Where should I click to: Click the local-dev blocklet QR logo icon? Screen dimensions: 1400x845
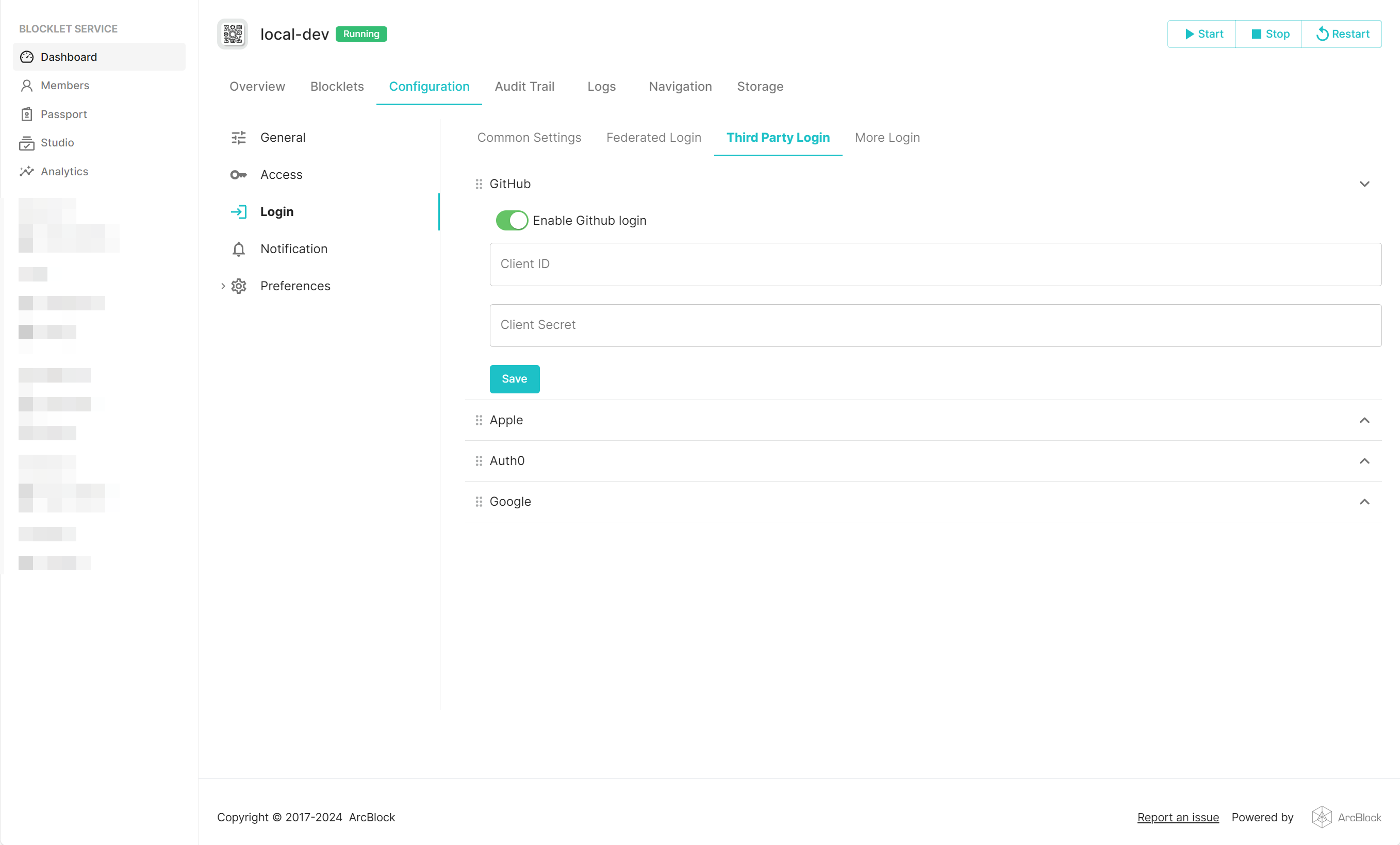[233, 34]
